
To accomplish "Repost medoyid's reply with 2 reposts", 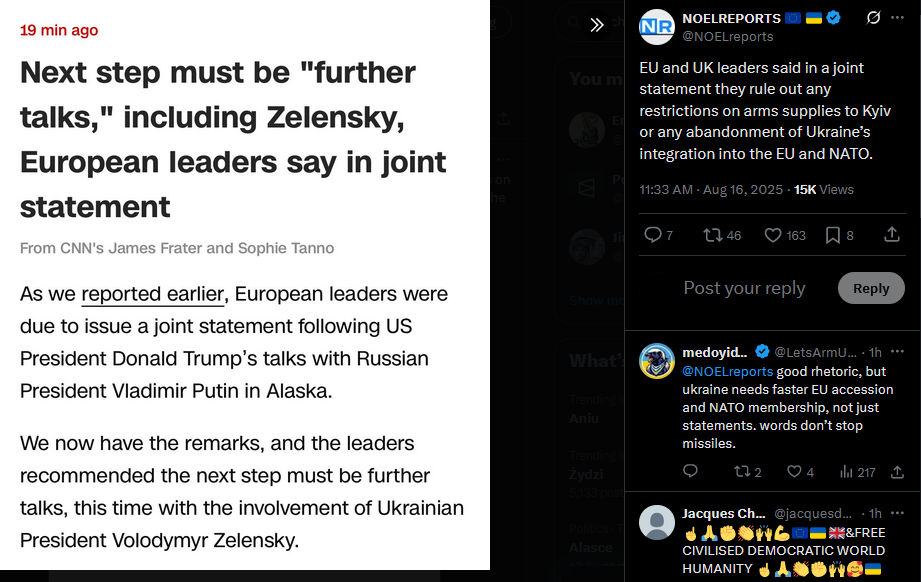I will (x=748, y=472).
